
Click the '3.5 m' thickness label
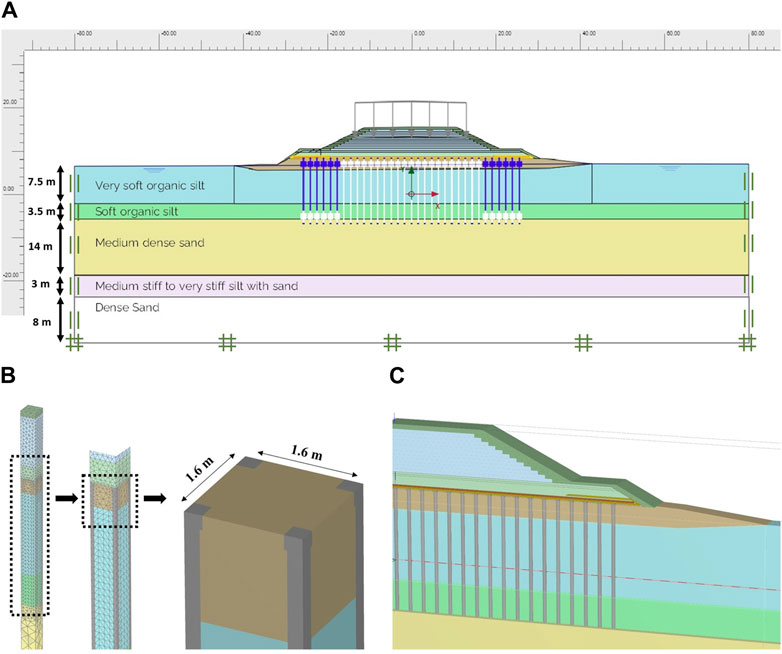point(41,212)
